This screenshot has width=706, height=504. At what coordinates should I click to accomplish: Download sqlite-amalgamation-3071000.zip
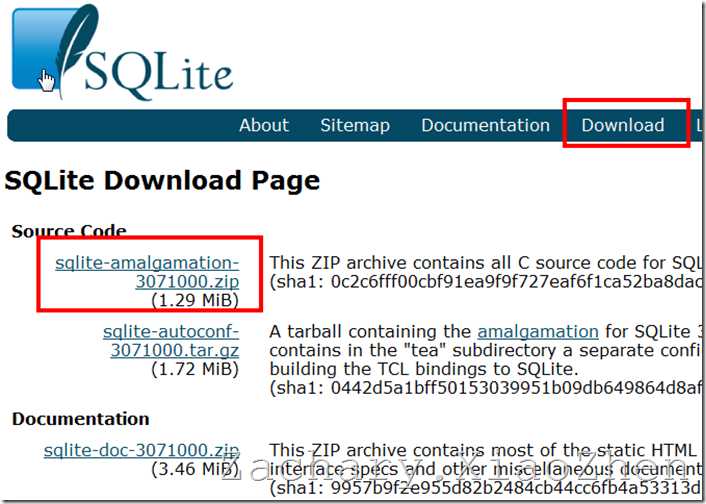click(147, 272)
